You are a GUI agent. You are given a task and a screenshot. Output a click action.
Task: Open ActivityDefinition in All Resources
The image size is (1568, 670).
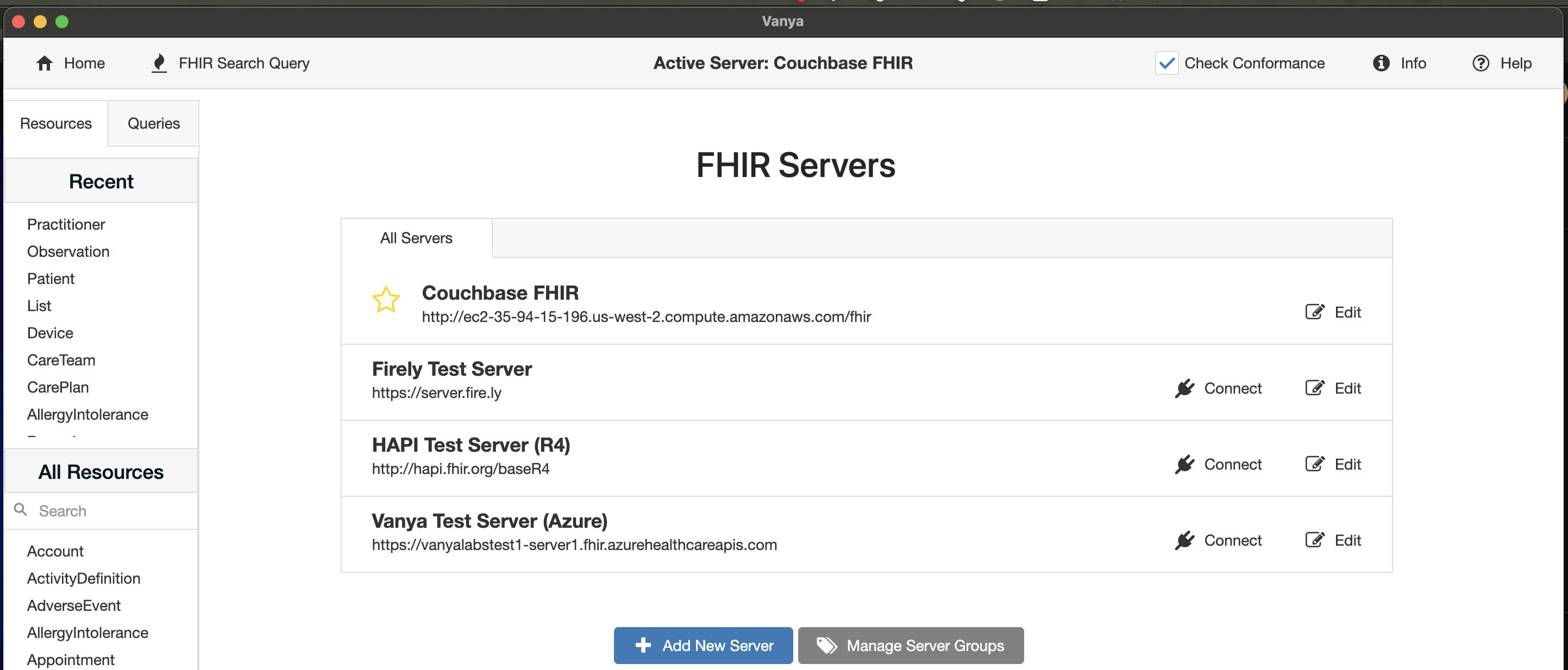coord(83,578)
